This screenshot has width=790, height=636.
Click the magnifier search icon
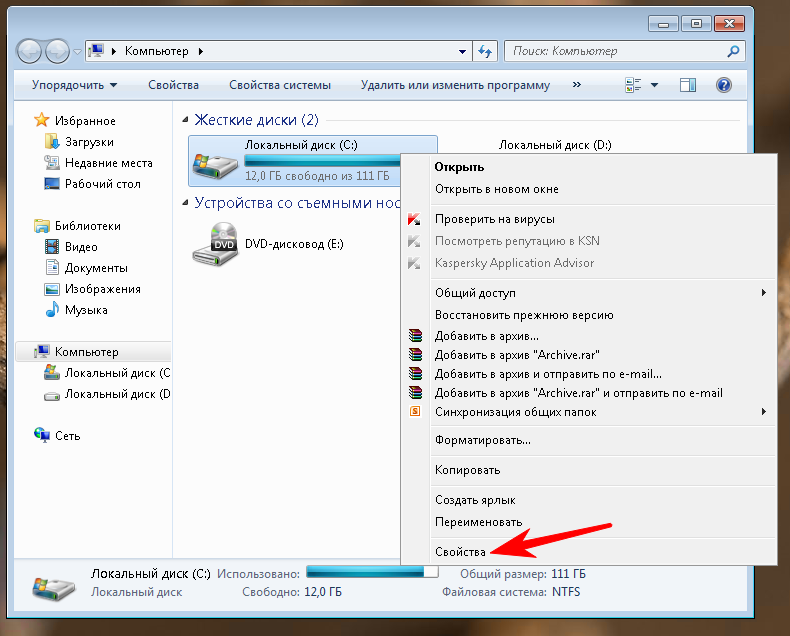[734, 51]
